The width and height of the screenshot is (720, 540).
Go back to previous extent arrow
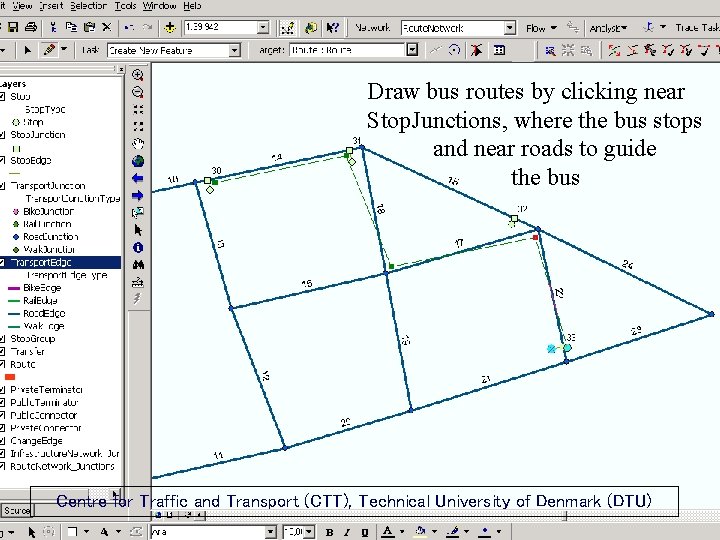(x=138, y=179)
